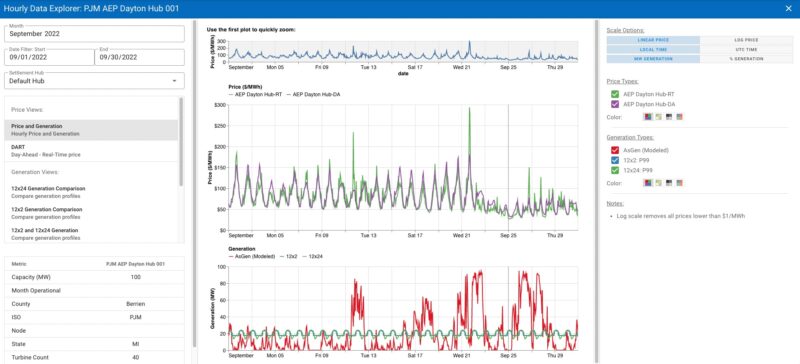Image resolution: width=800 pixels, height=364 pixels.
Task: Select the Price and Generation view
Action: point(91,130)
